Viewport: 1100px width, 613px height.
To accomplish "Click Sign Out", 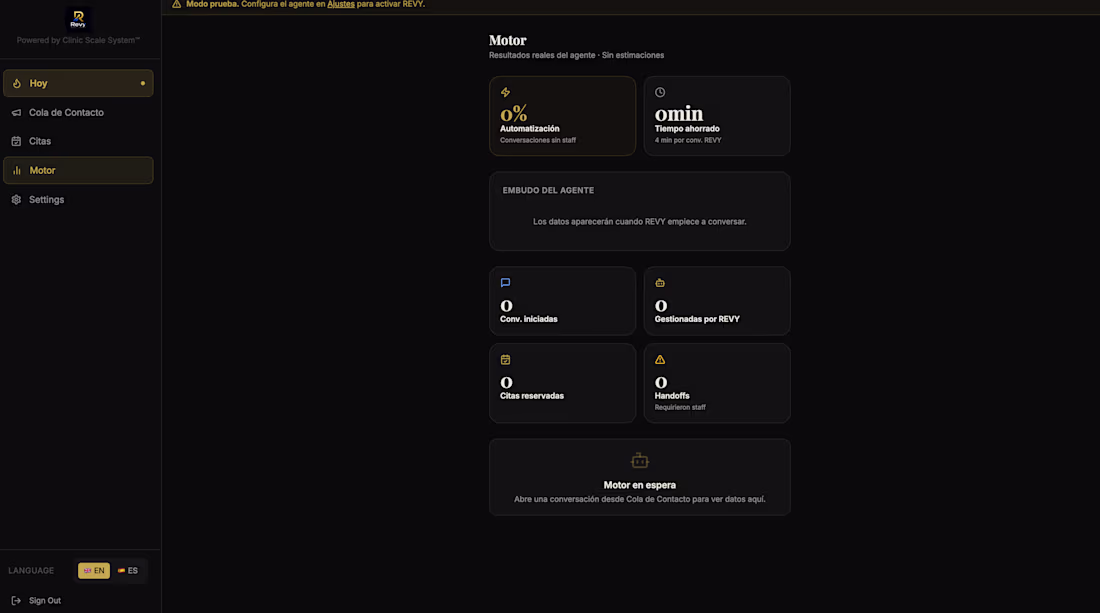I will 45,600.
